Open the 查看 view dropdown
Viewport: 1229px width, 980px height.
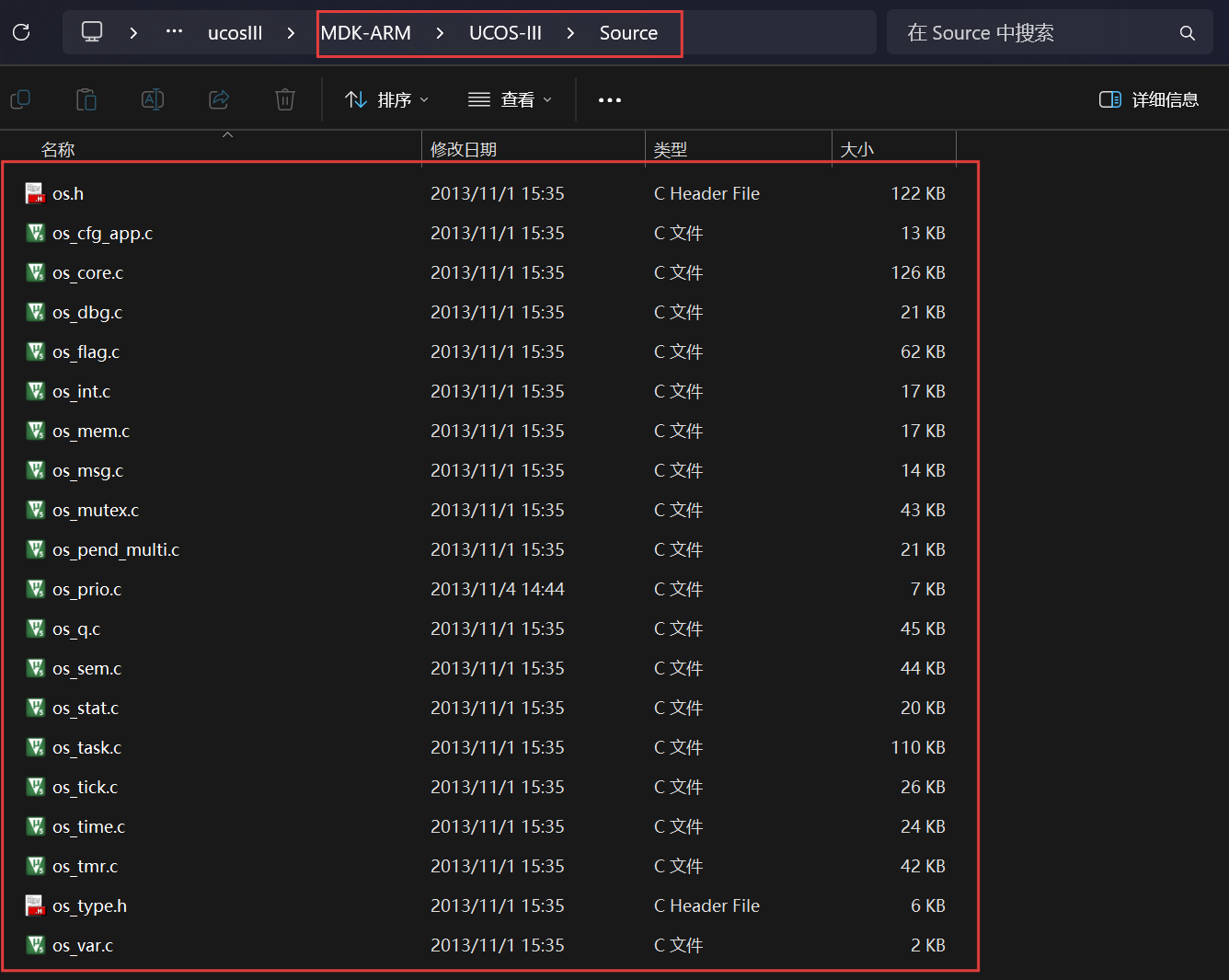[510, 99]
